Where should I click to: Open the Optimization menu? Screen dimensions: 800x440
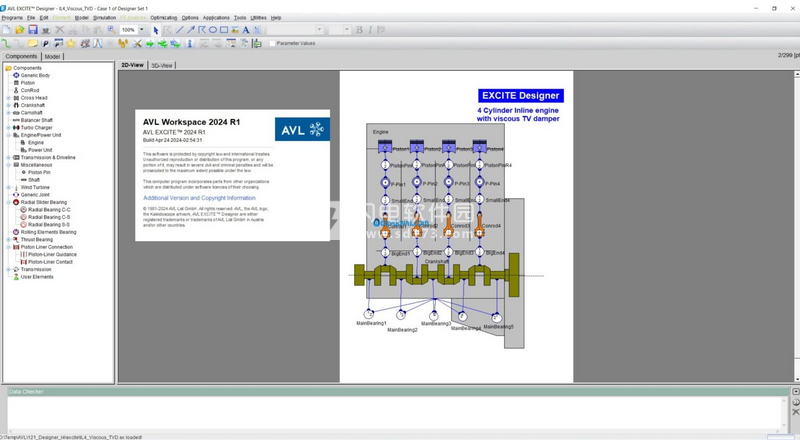[x=164, y=18]
